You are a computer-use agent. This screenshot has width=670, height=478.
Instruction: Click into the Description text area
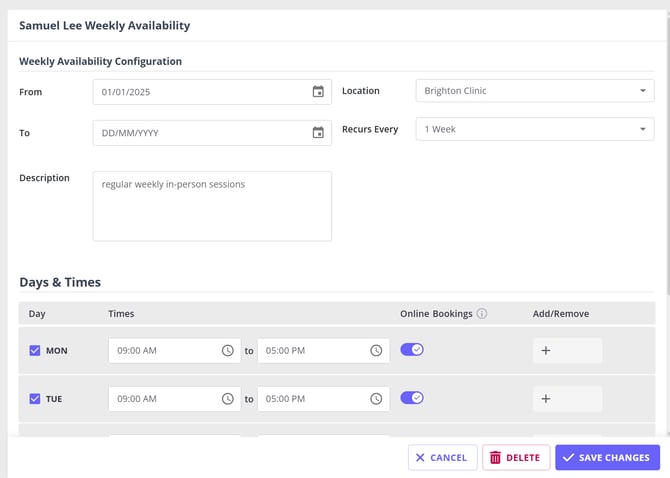click(212, 206)
